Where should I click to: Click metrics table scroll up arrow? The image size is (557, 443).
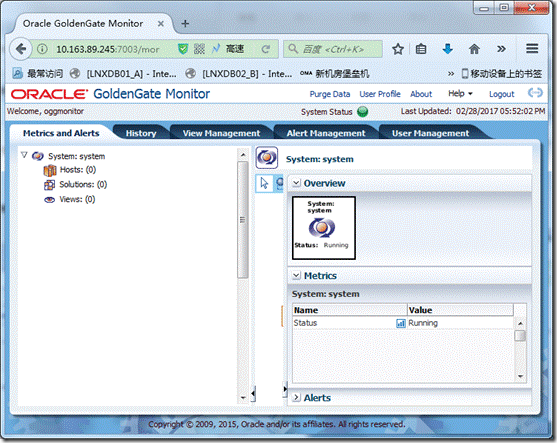pyautogui.click(x=520, y=323)
